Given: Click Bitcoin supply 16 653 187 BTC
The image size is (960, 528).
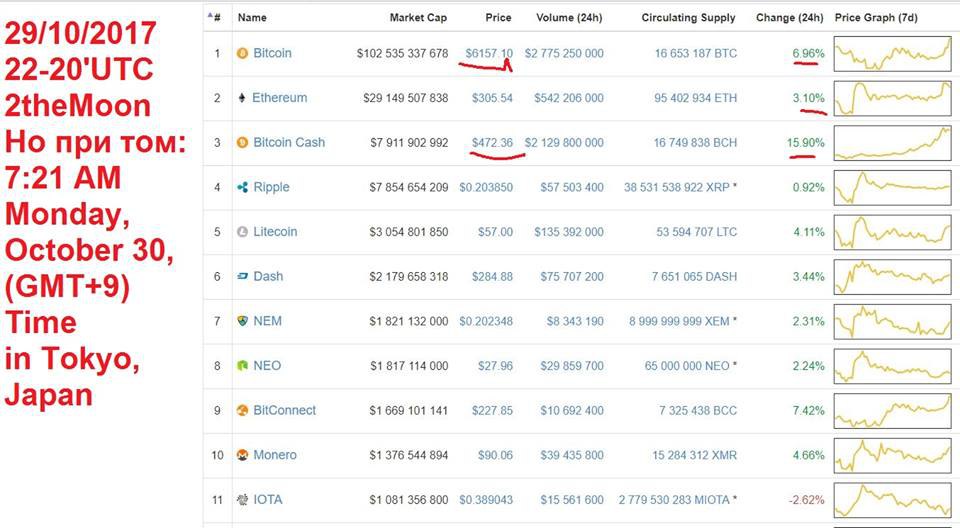Looking at the screenshot, I should (x=696, y=53).
